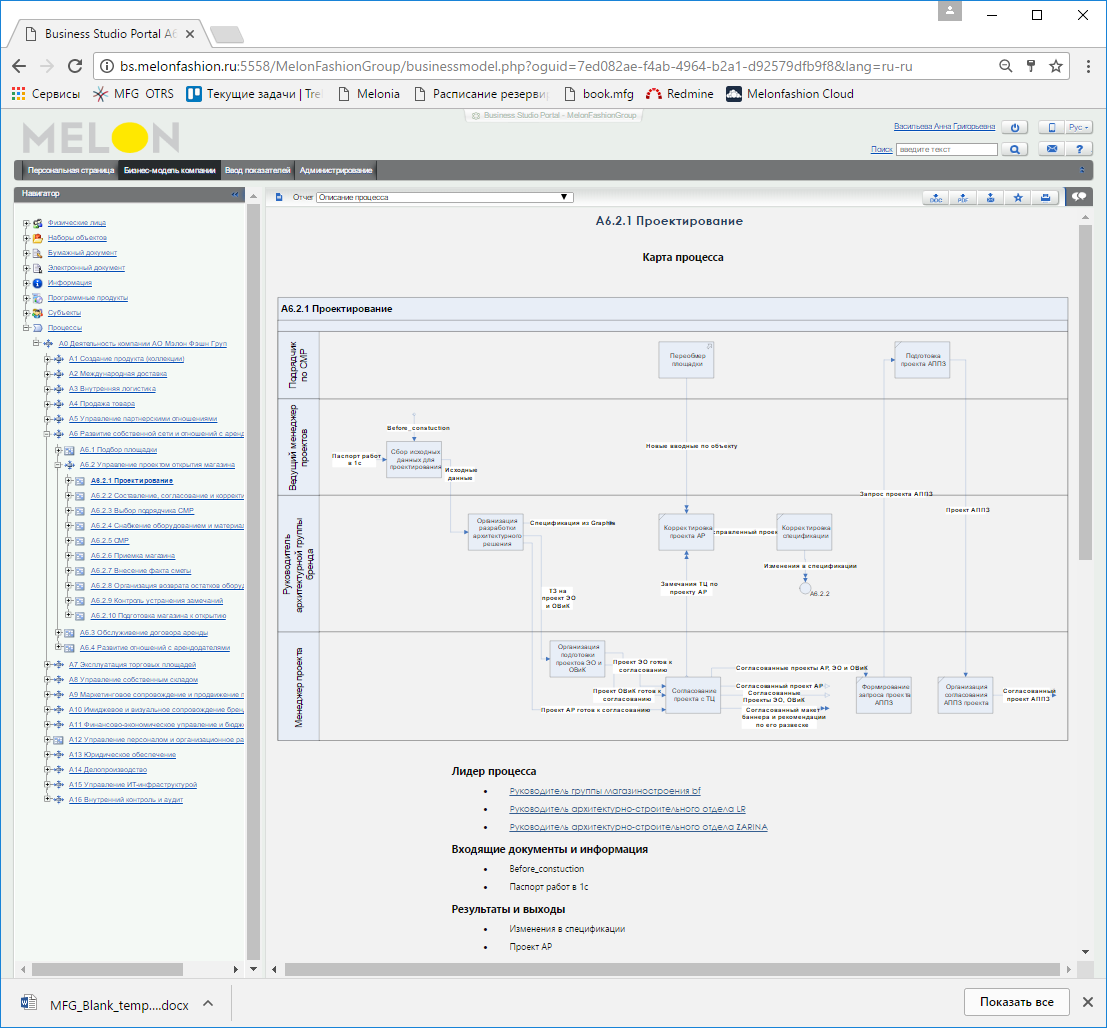1107x1028 pixels.
Task: Print the process report
Action: click(x=1045, y=197)
